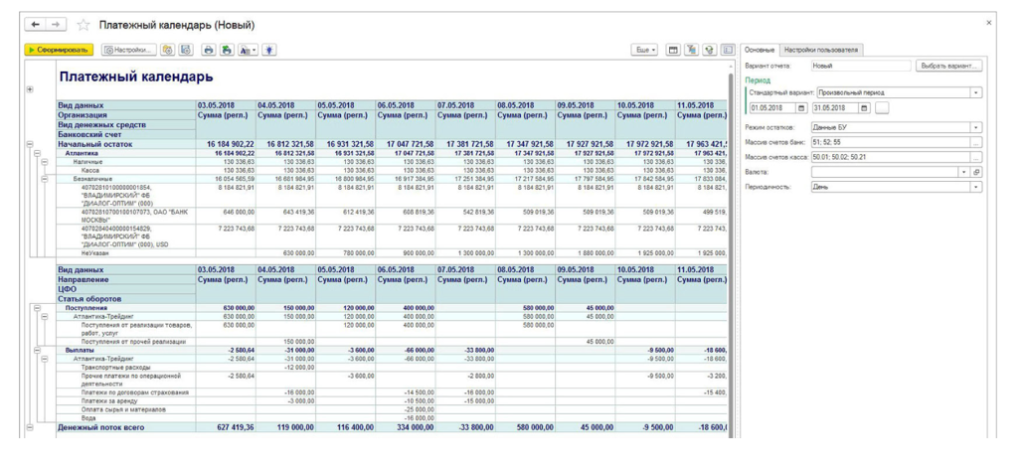
Task: Open the Режим остатков dropdown
Action: [x=976, y=127]
